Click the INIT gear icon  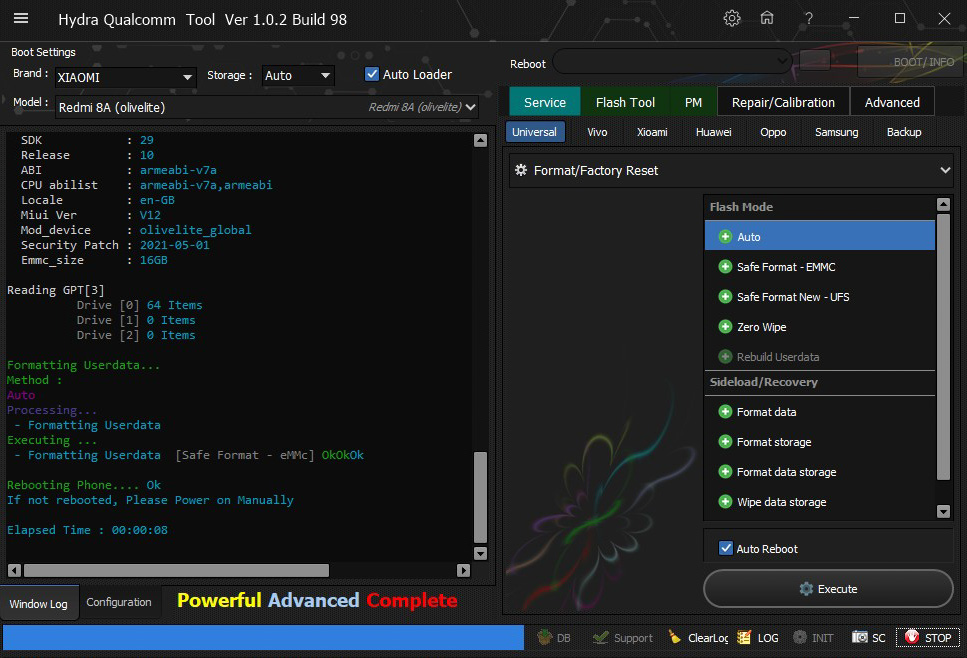click(800, 637)
